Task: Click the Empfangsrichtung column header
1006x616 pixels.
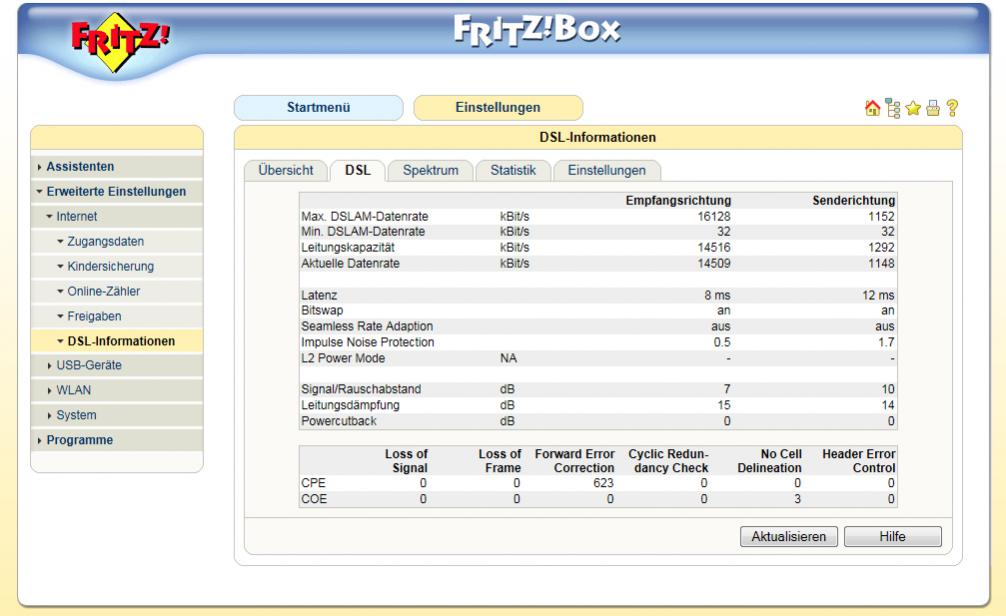Action: click(x=678, y=201)
